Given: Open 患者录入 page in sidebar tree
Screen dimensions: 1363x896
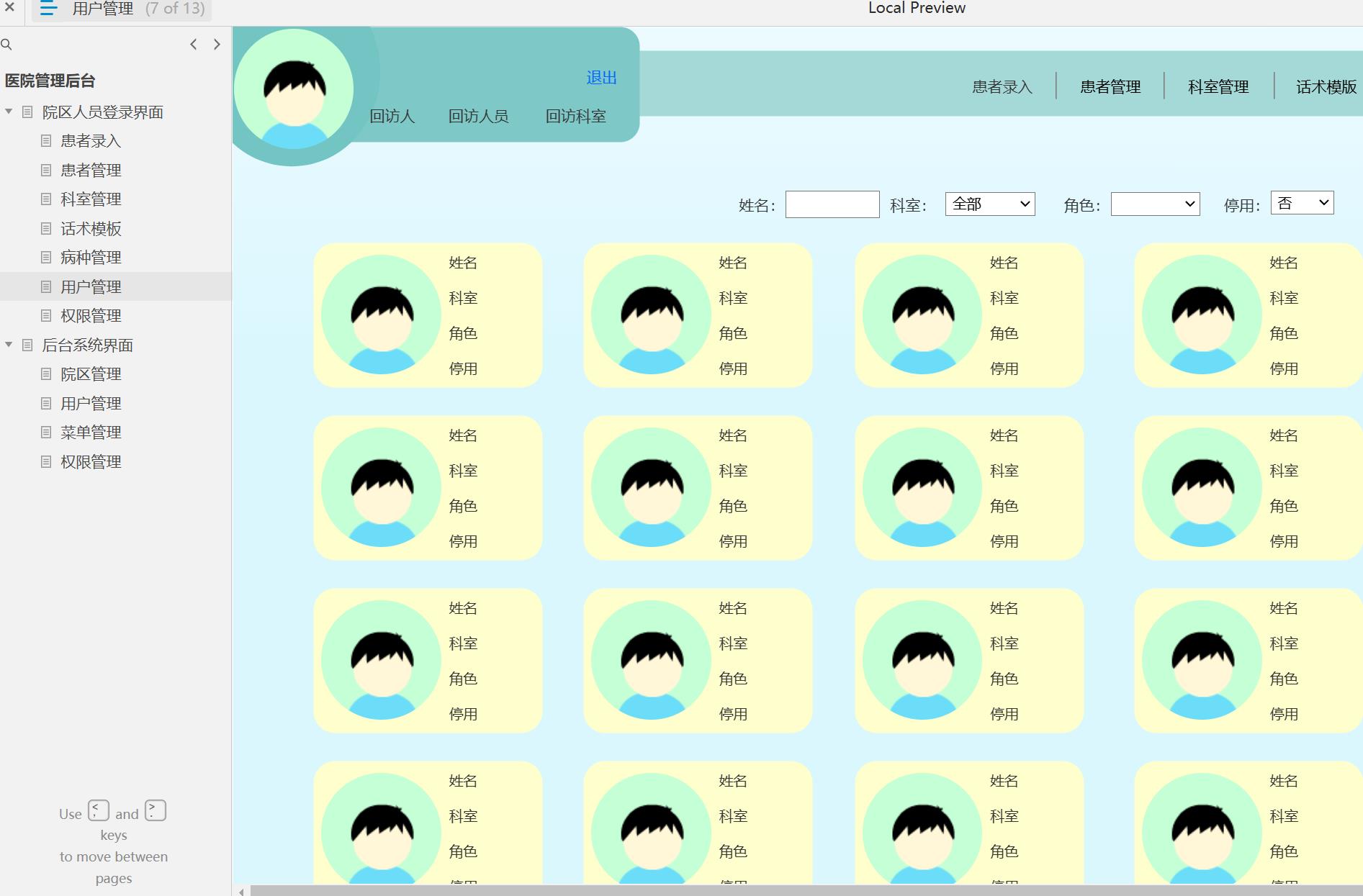Looking at the screenshot, I should click(x=91, y=141).
